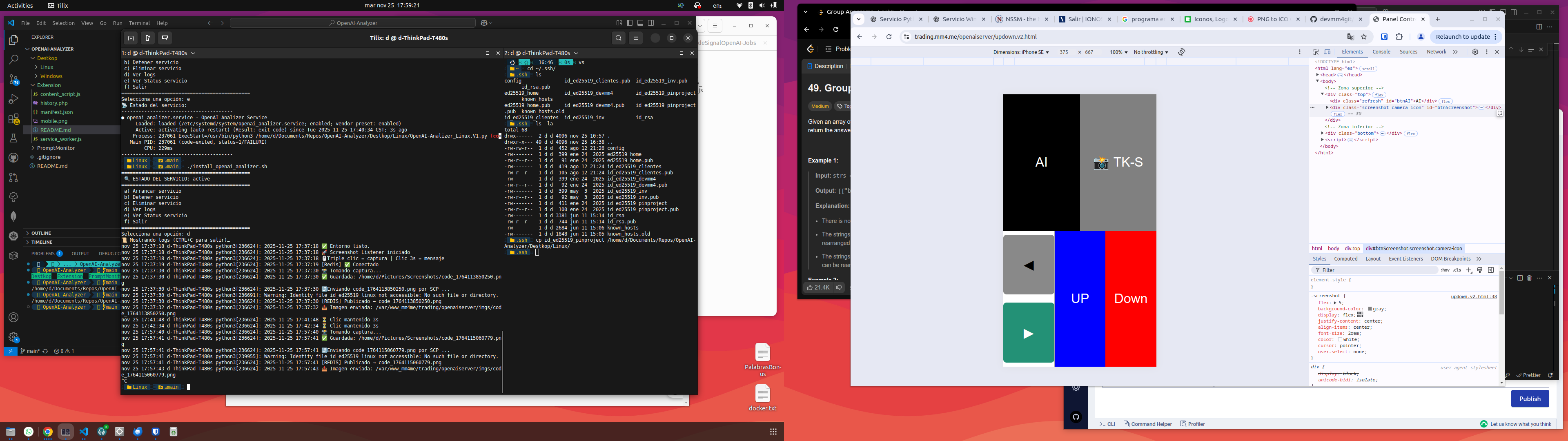
Task: Switch to DevTools Console tab
Action: (x=1381, y=52)
